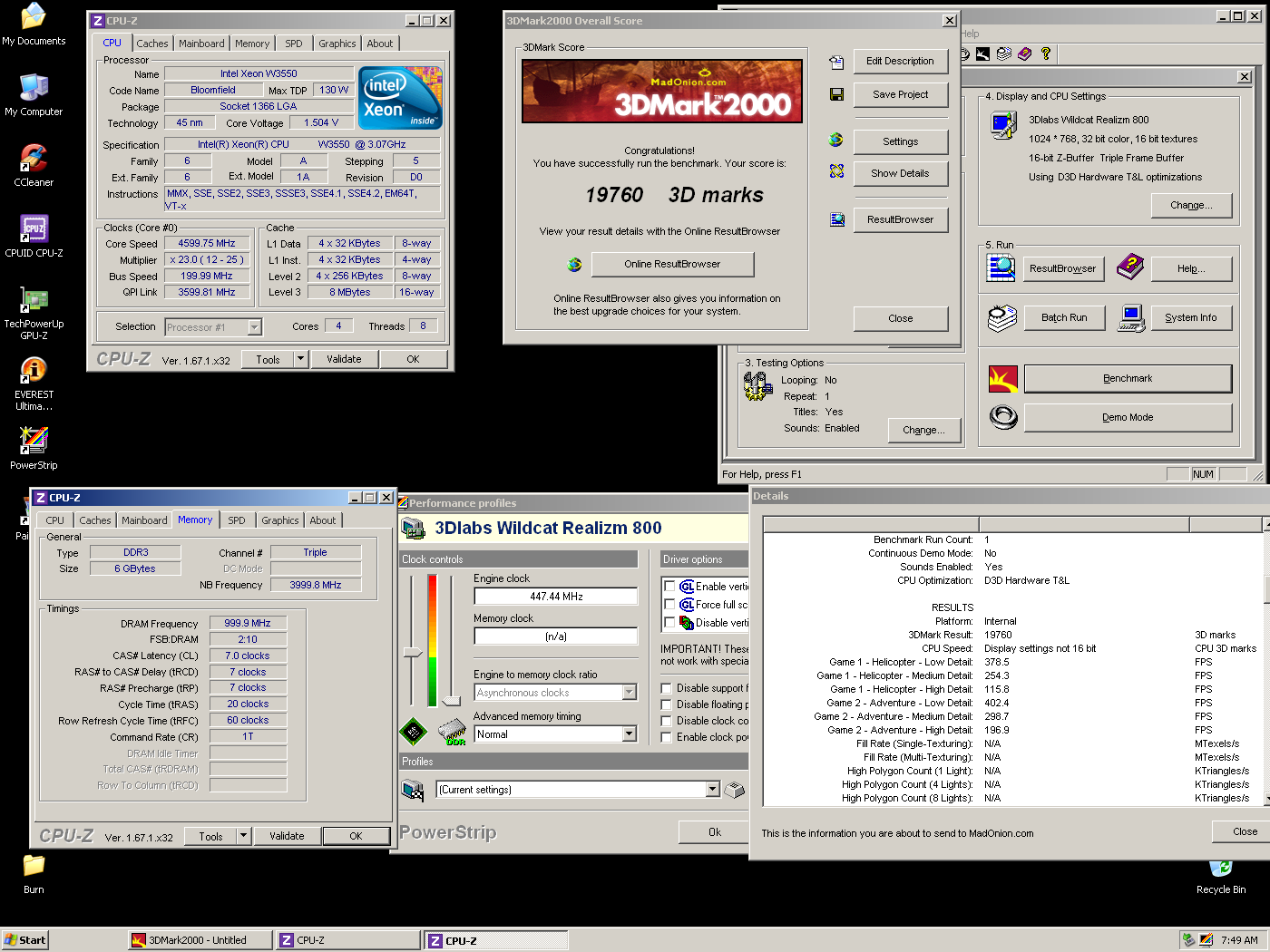This screenshot has height=952, width=1270.
Task: Open Tools dropdown arrow in lower CPU-Z Memory window
Action: click(243, 836)
